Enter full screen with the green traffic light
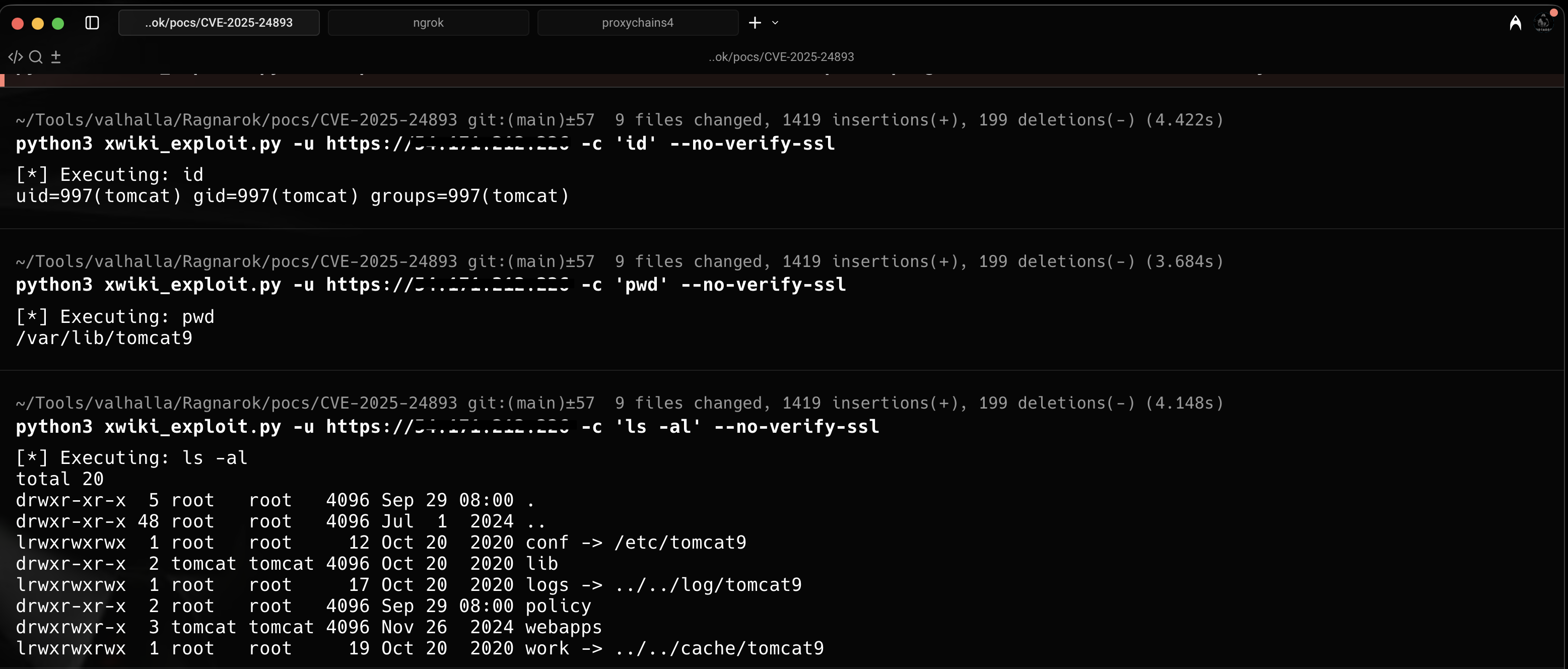This screenshot has height=669, width=1568. 58,23
